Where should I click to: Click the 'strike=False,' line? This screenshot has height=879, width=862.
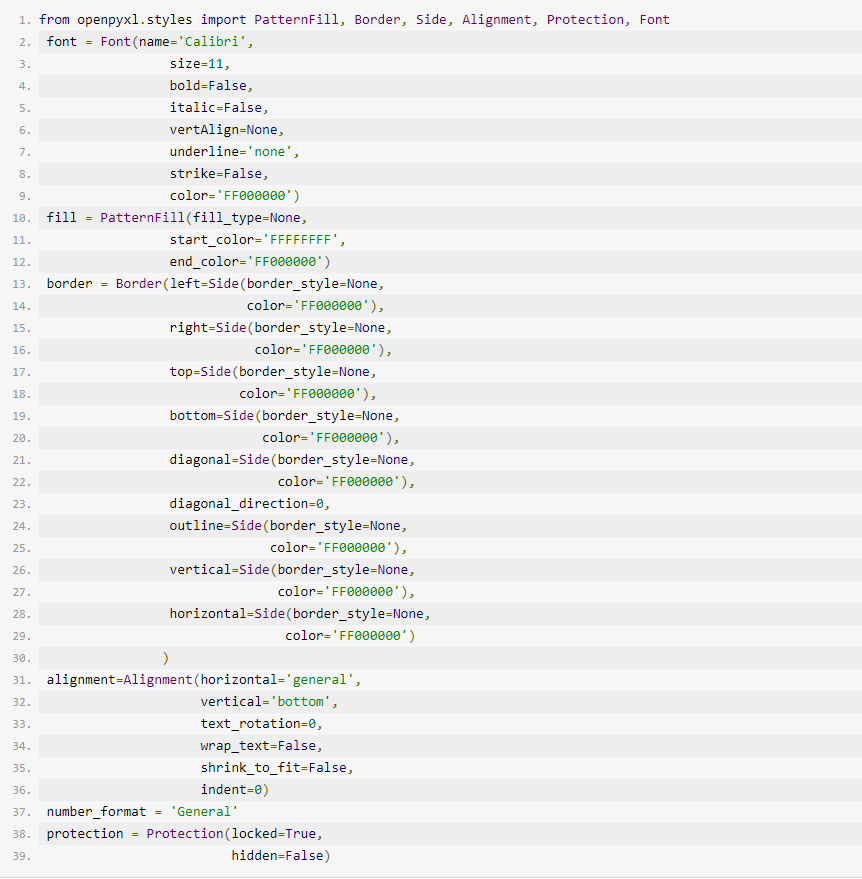[219, 174]
